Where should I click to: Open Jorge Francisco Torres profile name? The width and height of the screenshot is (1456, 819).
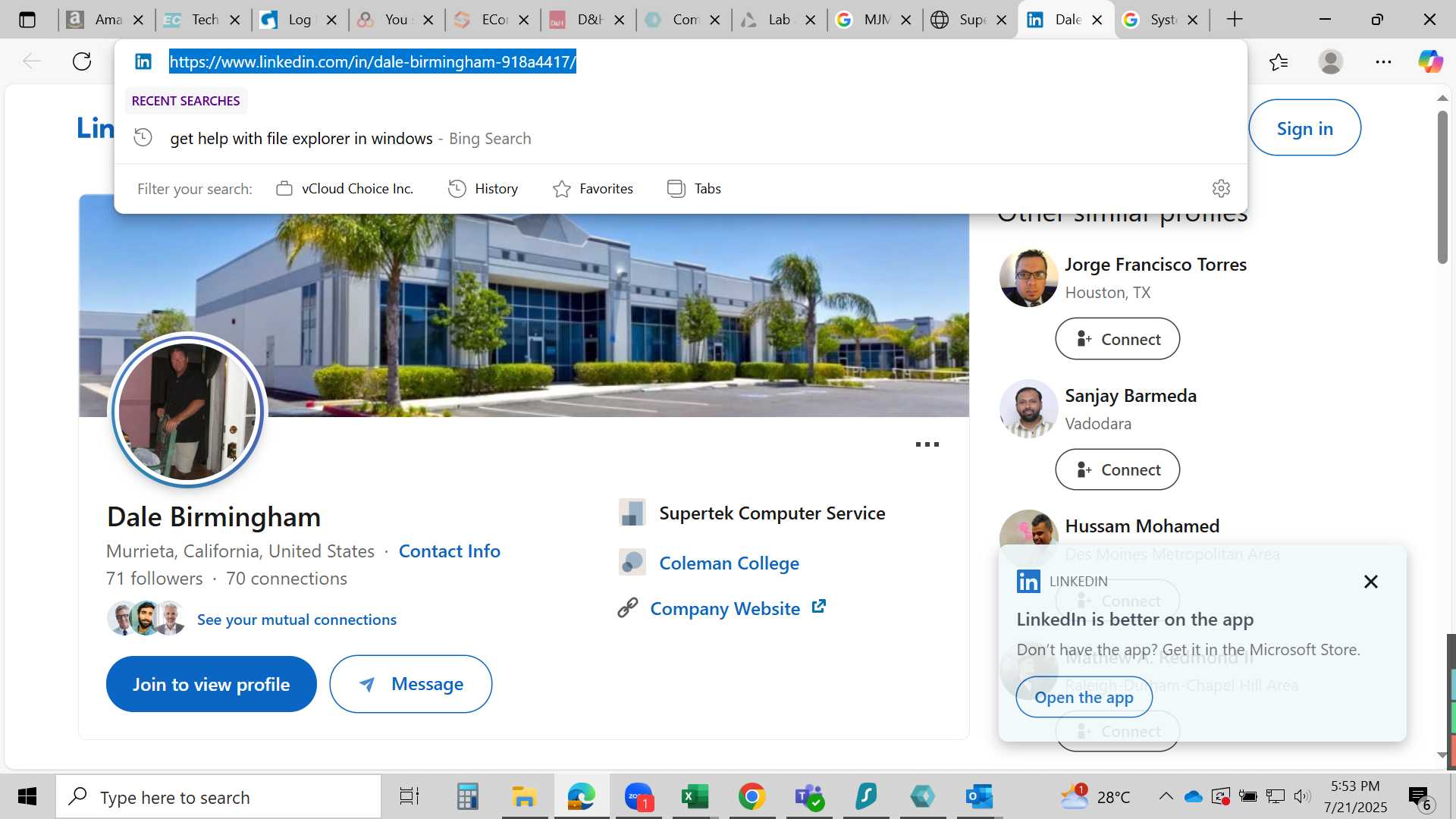click(1156, 265)
